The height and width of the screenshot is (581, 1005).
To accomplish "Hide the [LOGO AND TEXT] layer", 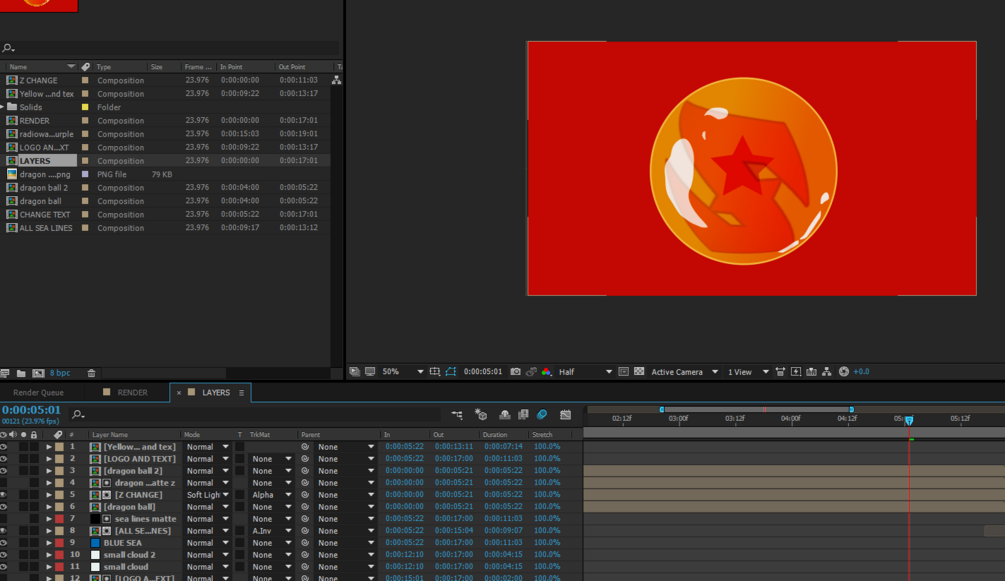I will (x=4, y=459).
